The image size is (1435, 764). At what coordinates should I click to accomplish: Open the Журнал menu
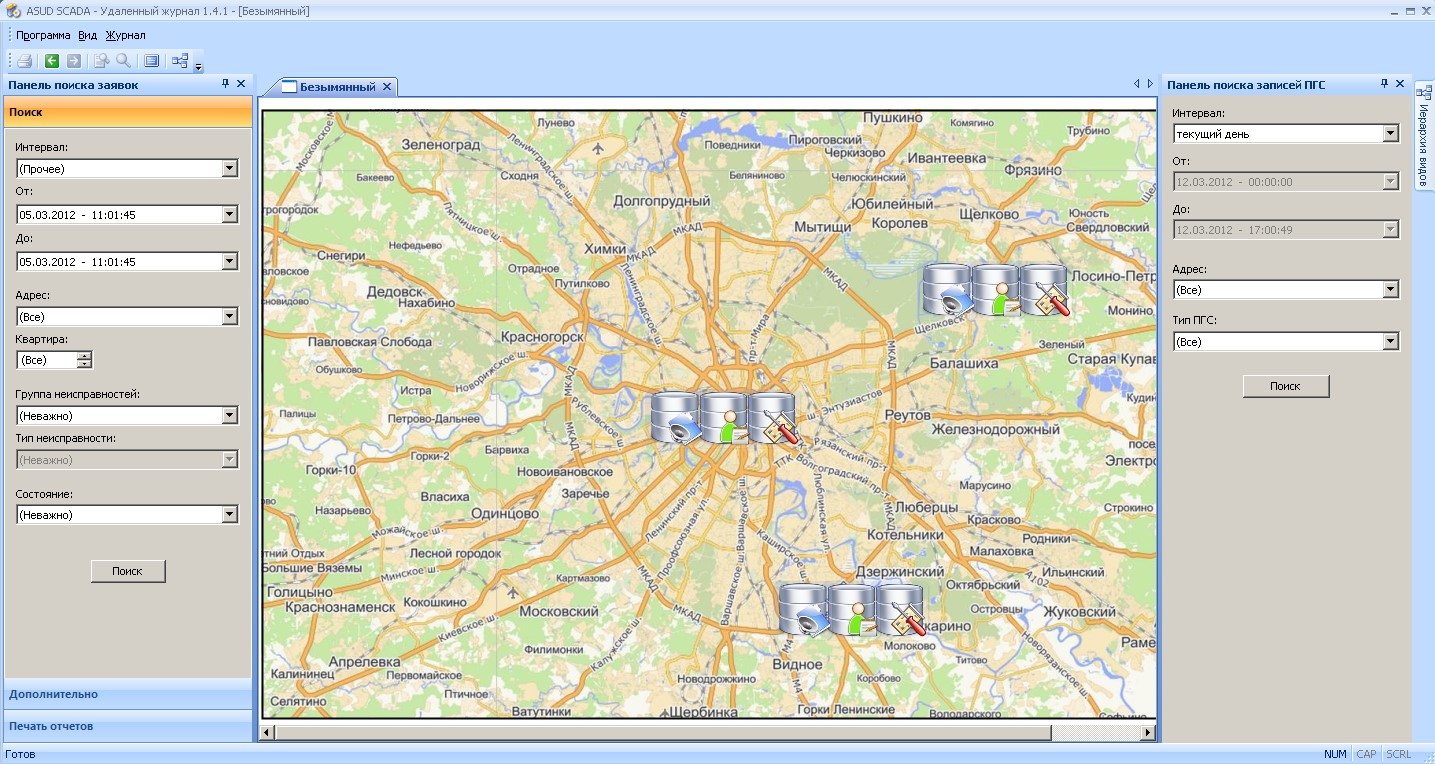[125, 35]
